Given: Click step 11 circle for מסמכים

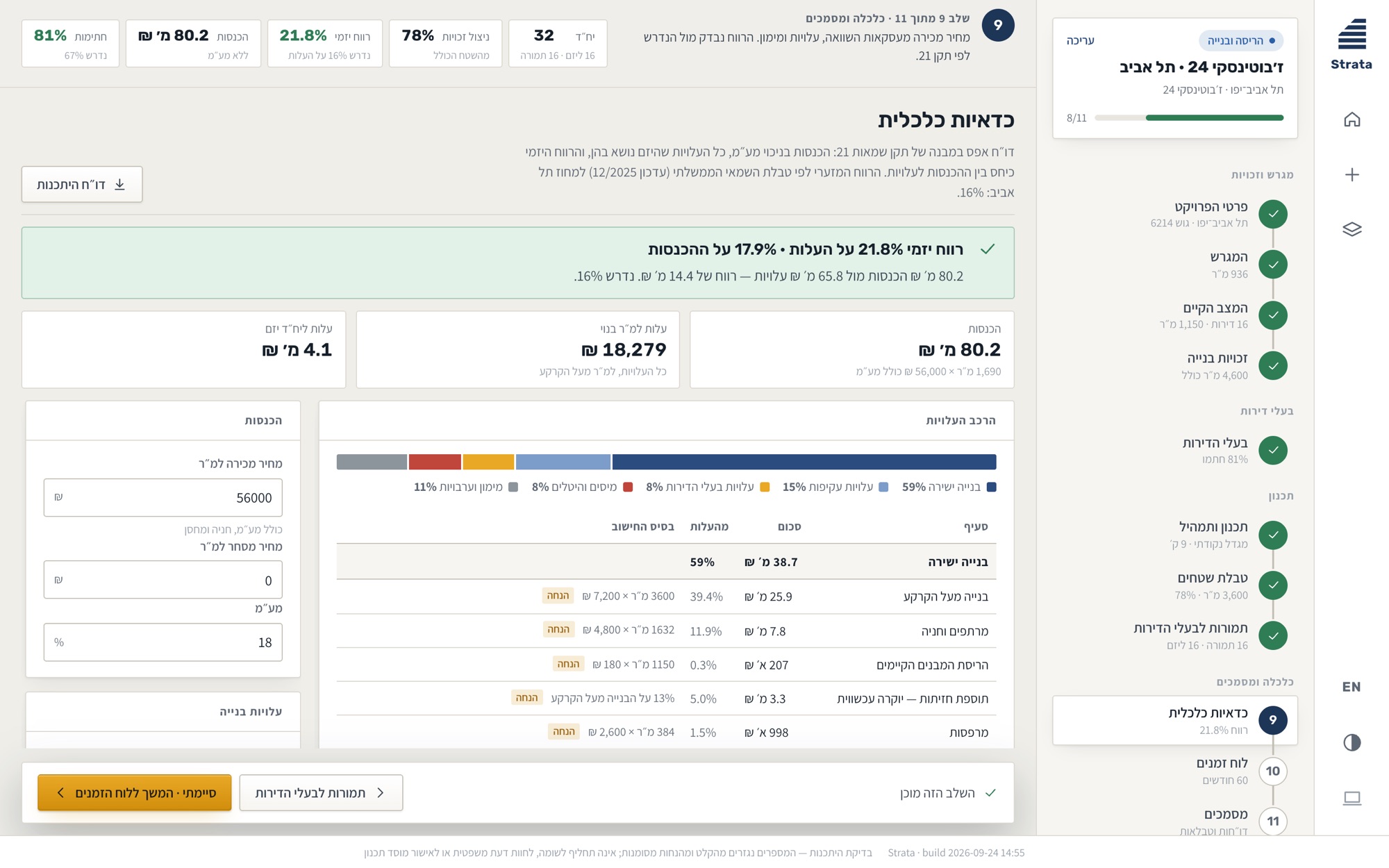Looking at the screenshot, I should pyautogui.click(x=1273, y=821).
